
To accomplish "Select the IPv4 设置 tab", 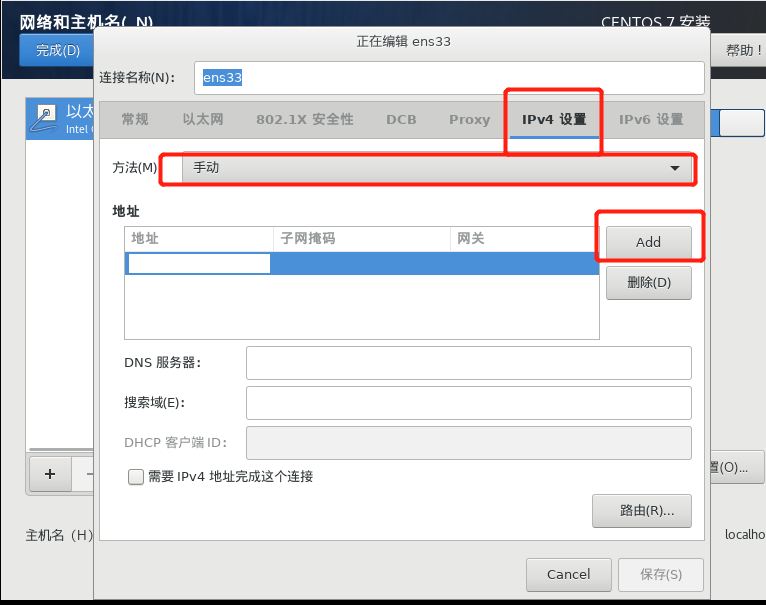I will tap(554, 119).
